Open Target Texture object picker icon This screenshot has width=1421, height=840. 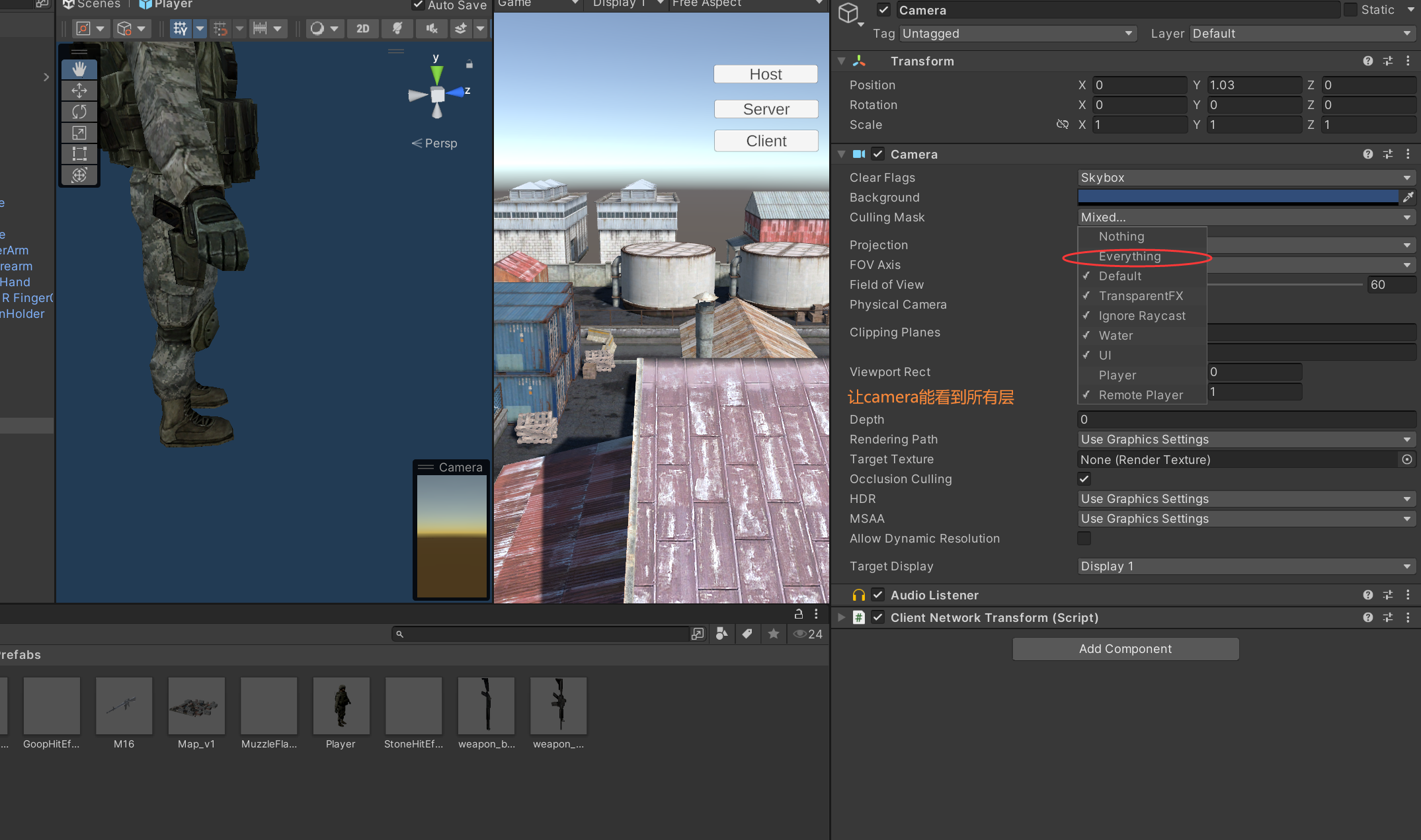coord(1407,459)
